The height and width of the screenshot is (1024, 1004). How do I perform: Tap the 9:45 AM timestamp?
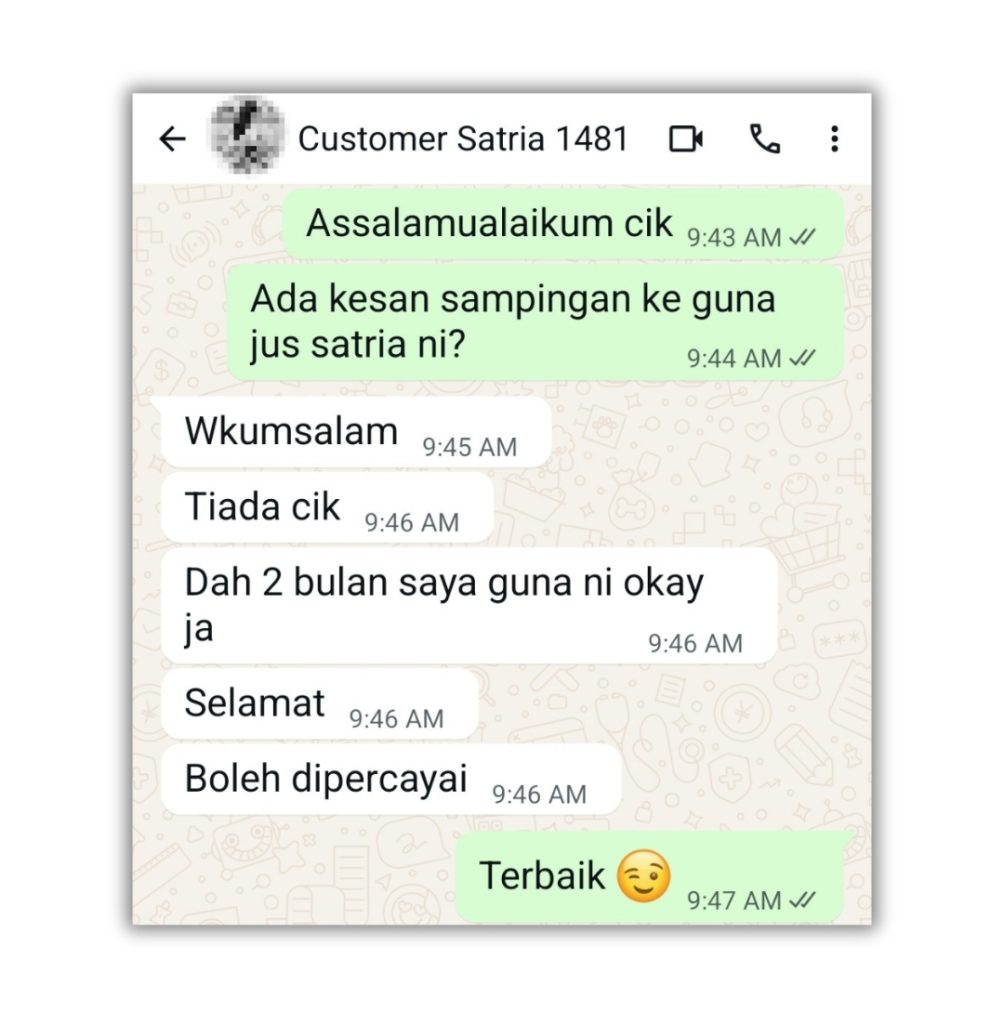[x=470, y=447]
